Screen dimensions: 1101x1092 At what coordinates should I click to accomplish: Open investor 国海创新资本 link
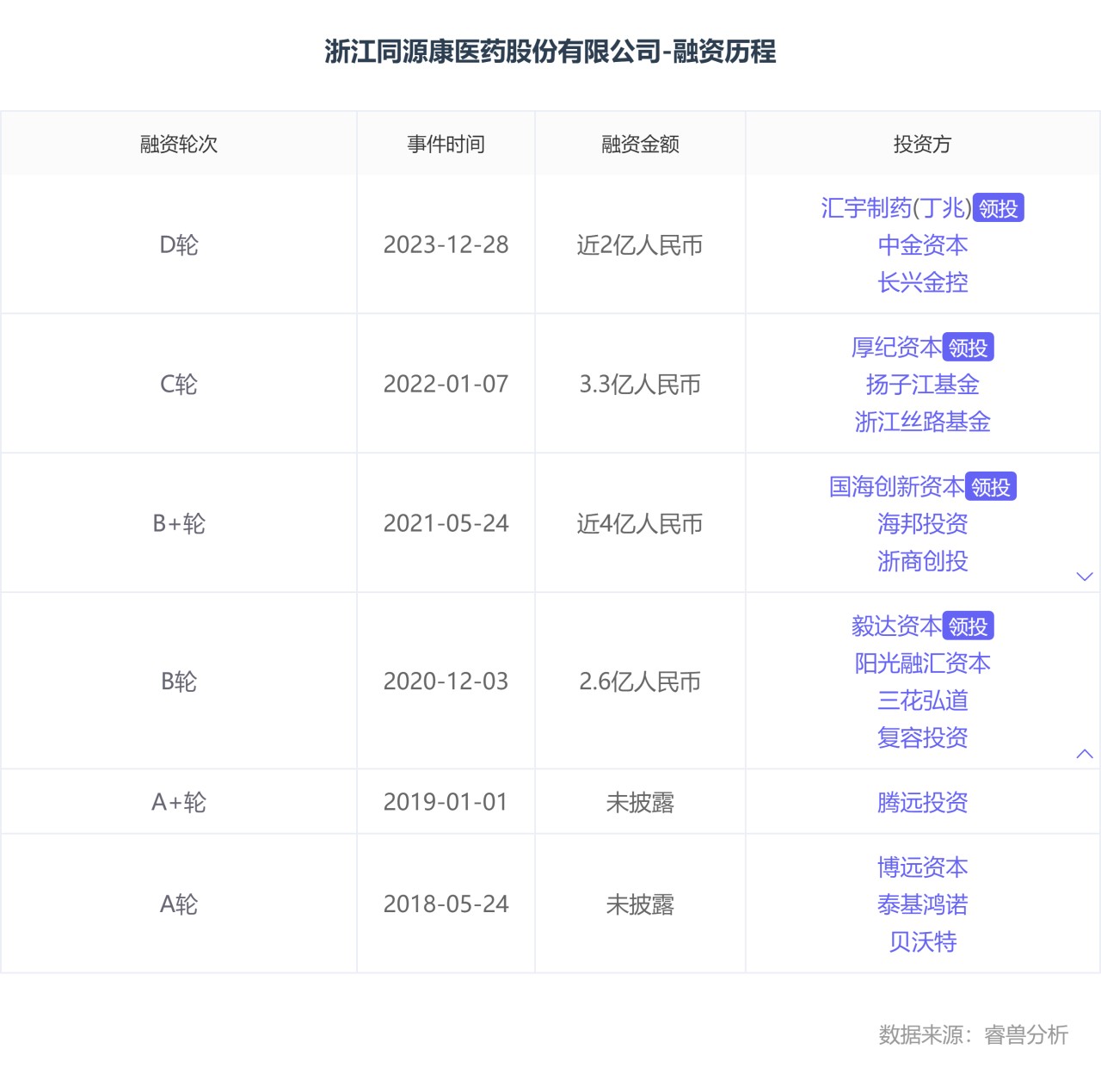coord(896,487)
